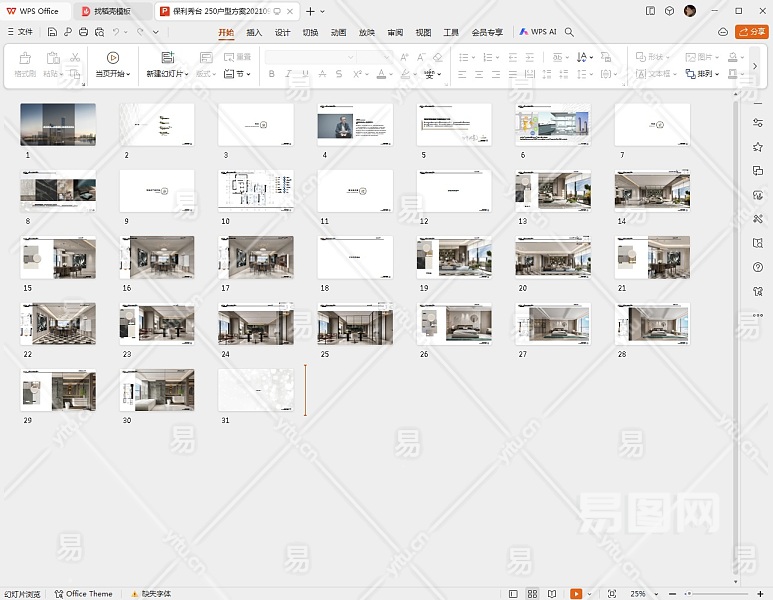Toggle slide sorter view button in status bar

pos(533,594)
